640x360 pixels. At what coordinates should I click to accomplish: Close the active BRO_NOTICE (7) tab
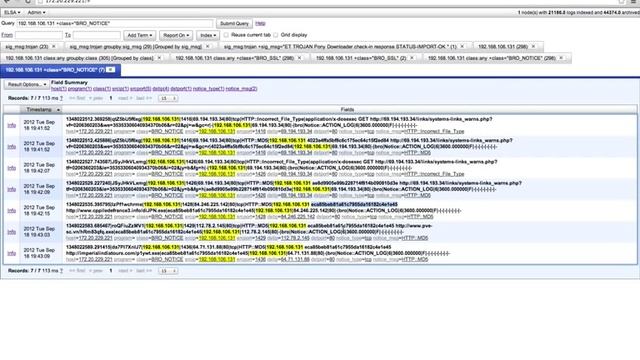[x=111, y=70]
